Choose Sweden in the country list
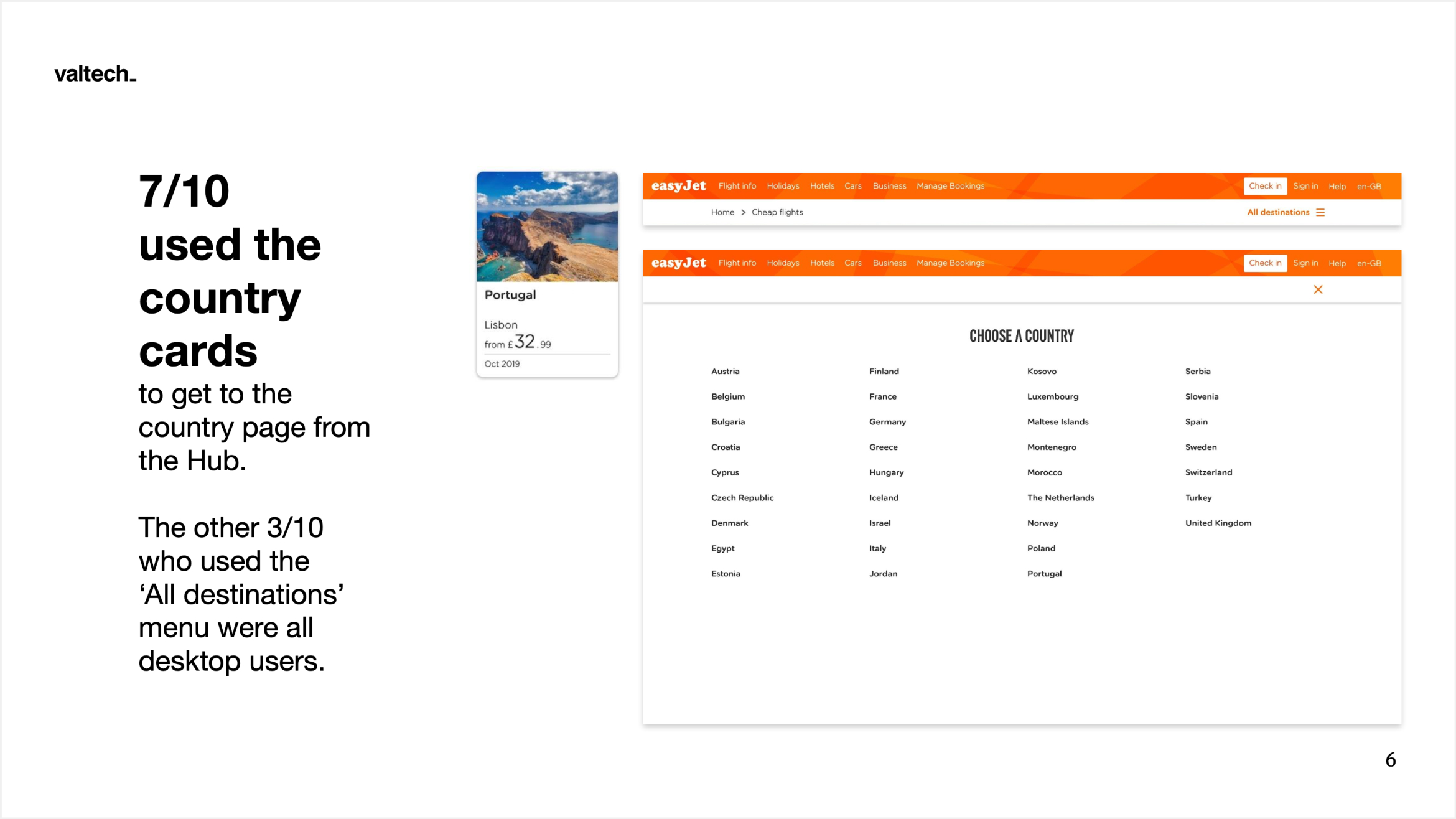The image size is (1456, 819). (x=1201, y=447)
